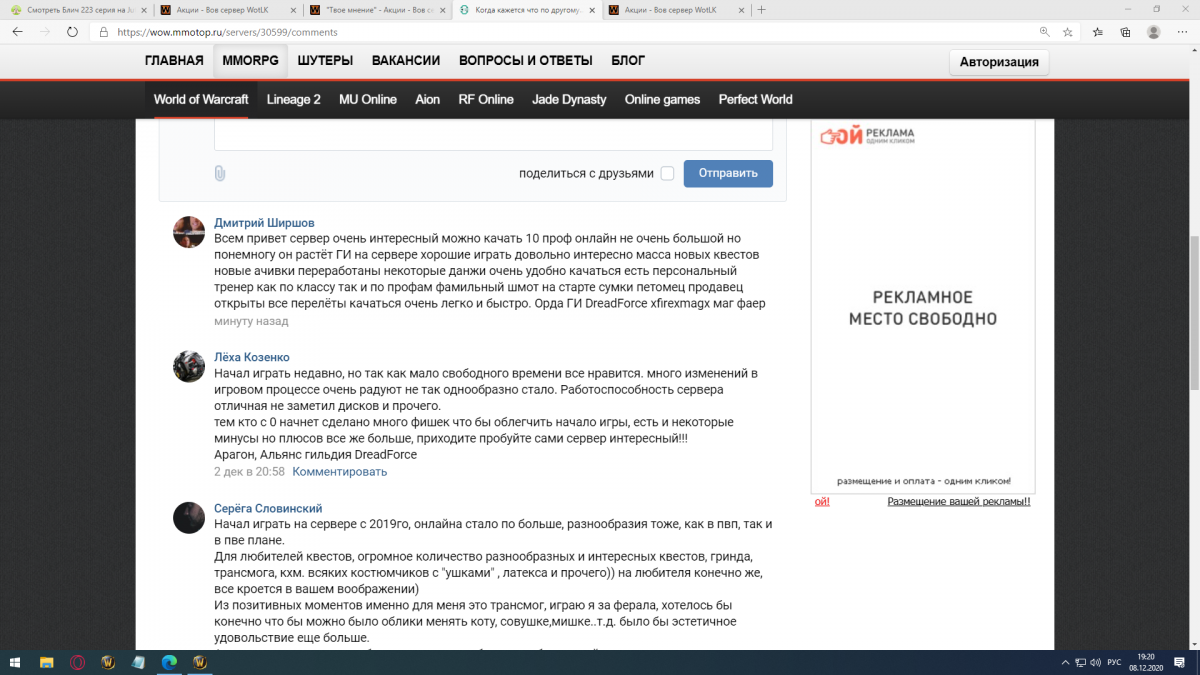Add page to favorites with star icon
Viewport: 1200px width, 675px height.
pyautogui.click(x=1068, y=32)
